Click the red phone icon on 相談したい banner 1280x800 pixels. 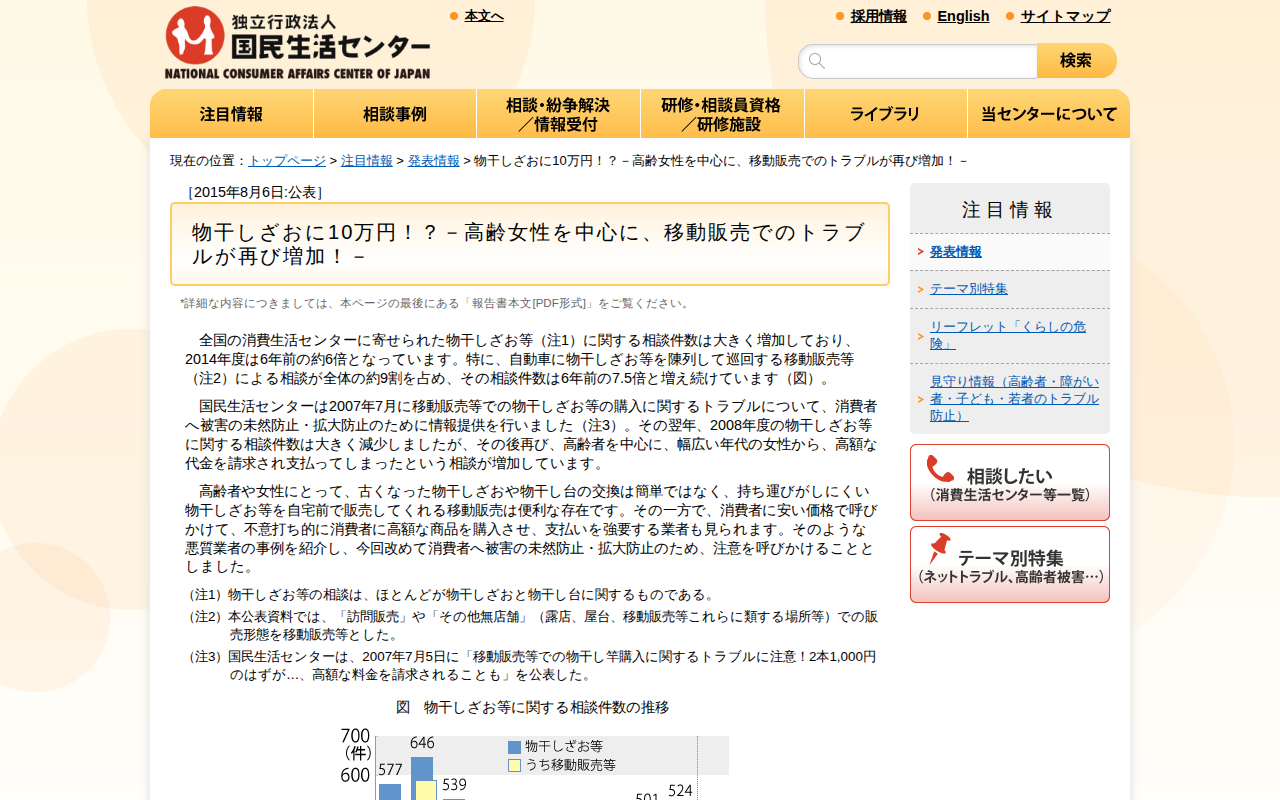point(940,469)
